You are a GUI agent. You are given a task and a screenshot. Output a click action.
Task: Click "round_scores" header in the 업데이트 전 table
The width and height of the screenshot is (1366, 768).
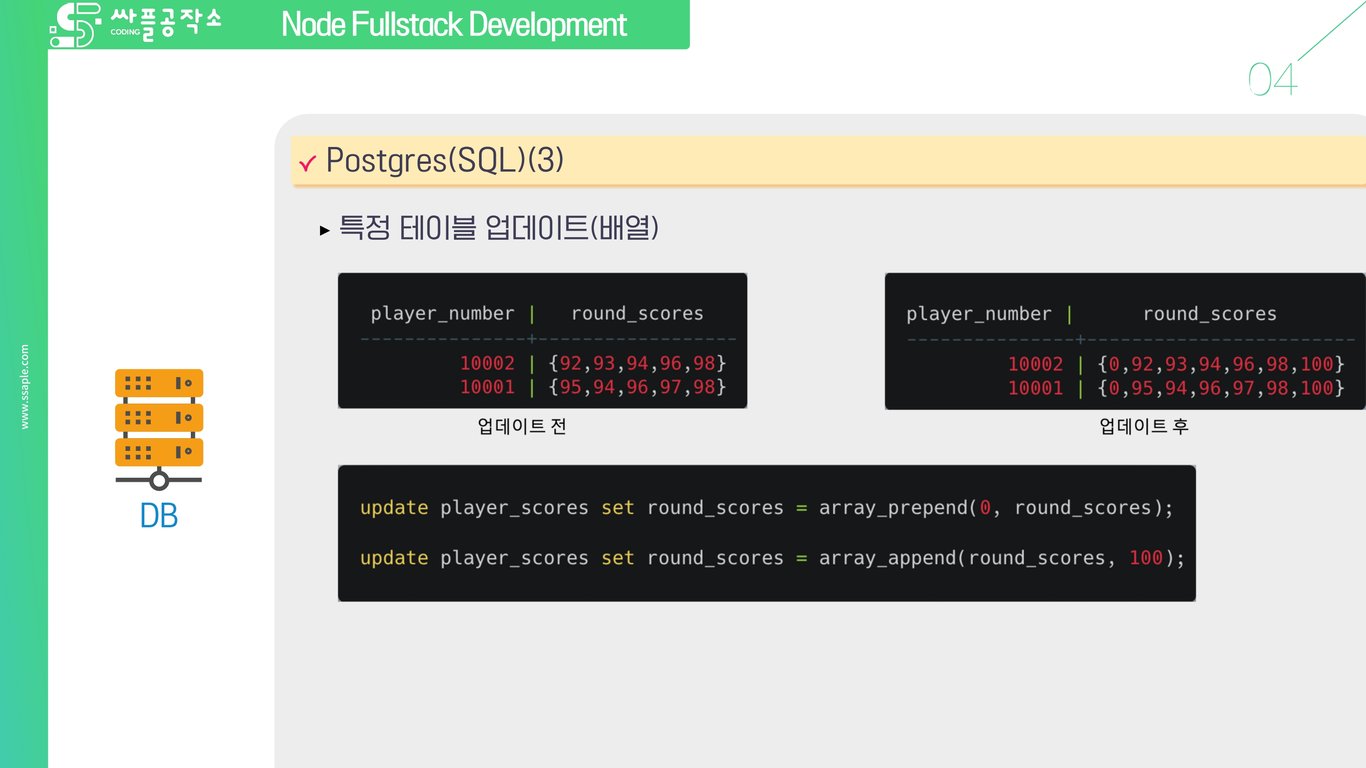point(638,314)
